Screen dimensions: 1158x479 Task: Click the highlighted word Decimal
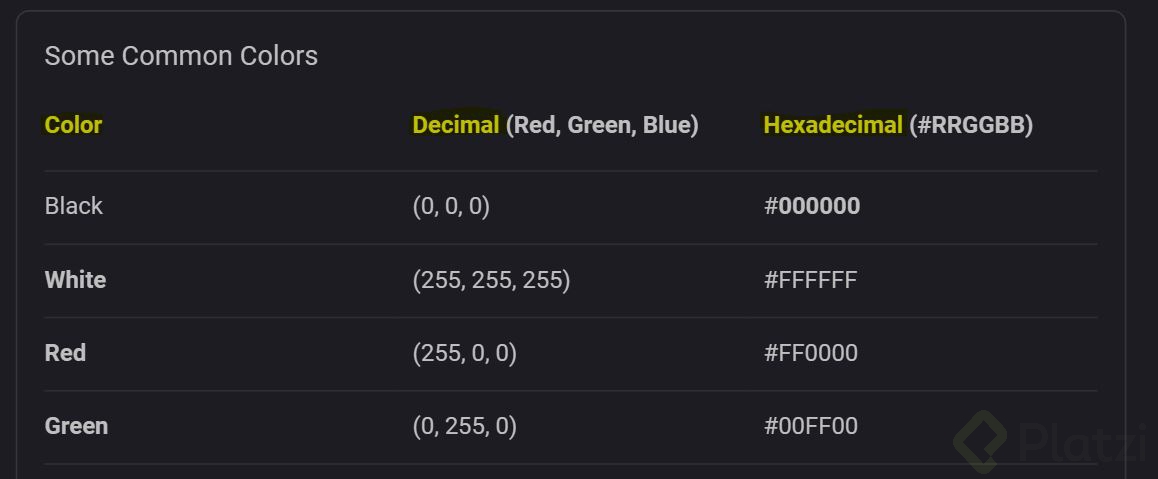pyautogui.click(x=456, y=125)
